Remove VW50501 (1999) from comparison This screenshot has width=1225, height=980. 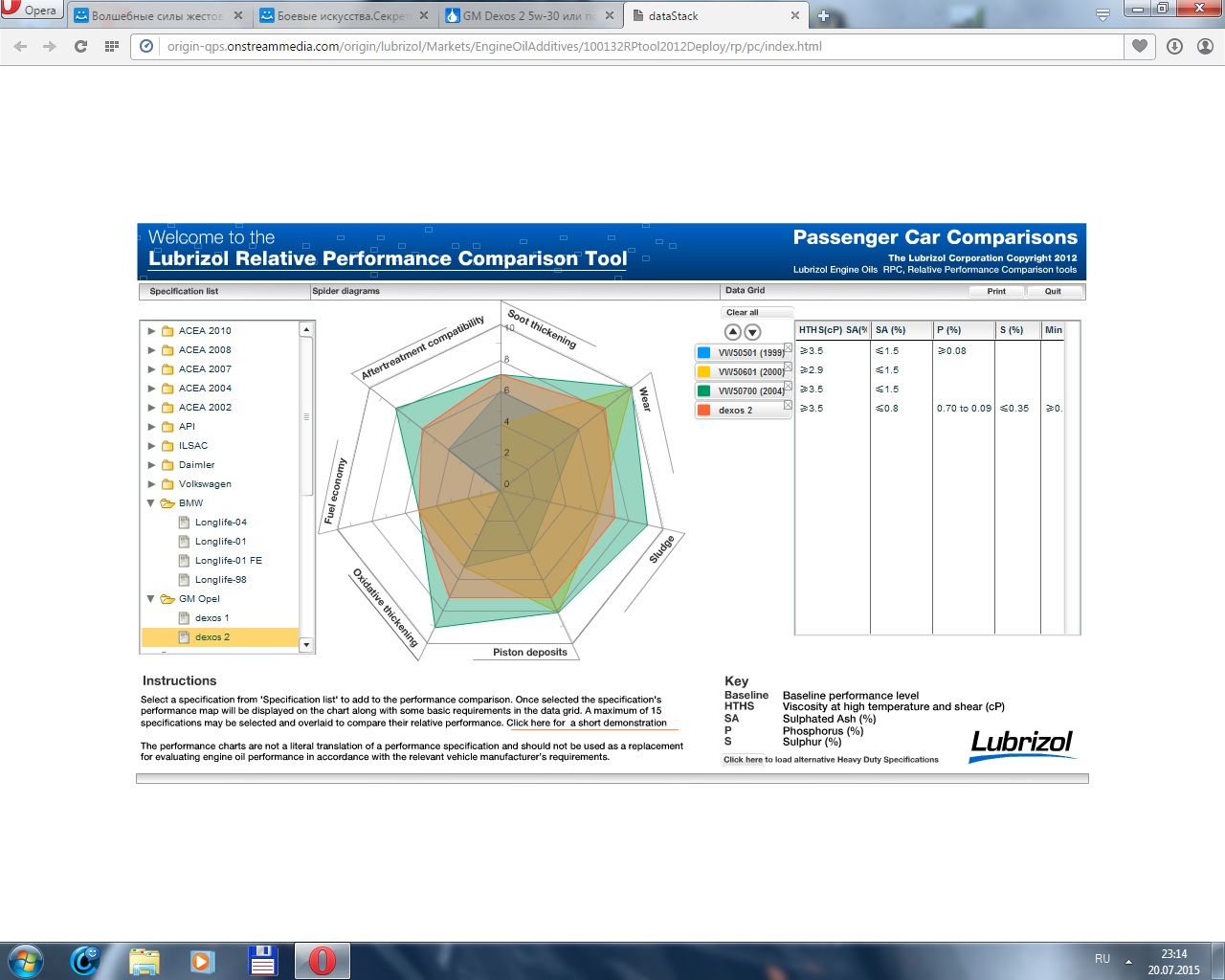pyautogui.click(x=788, y=347)
